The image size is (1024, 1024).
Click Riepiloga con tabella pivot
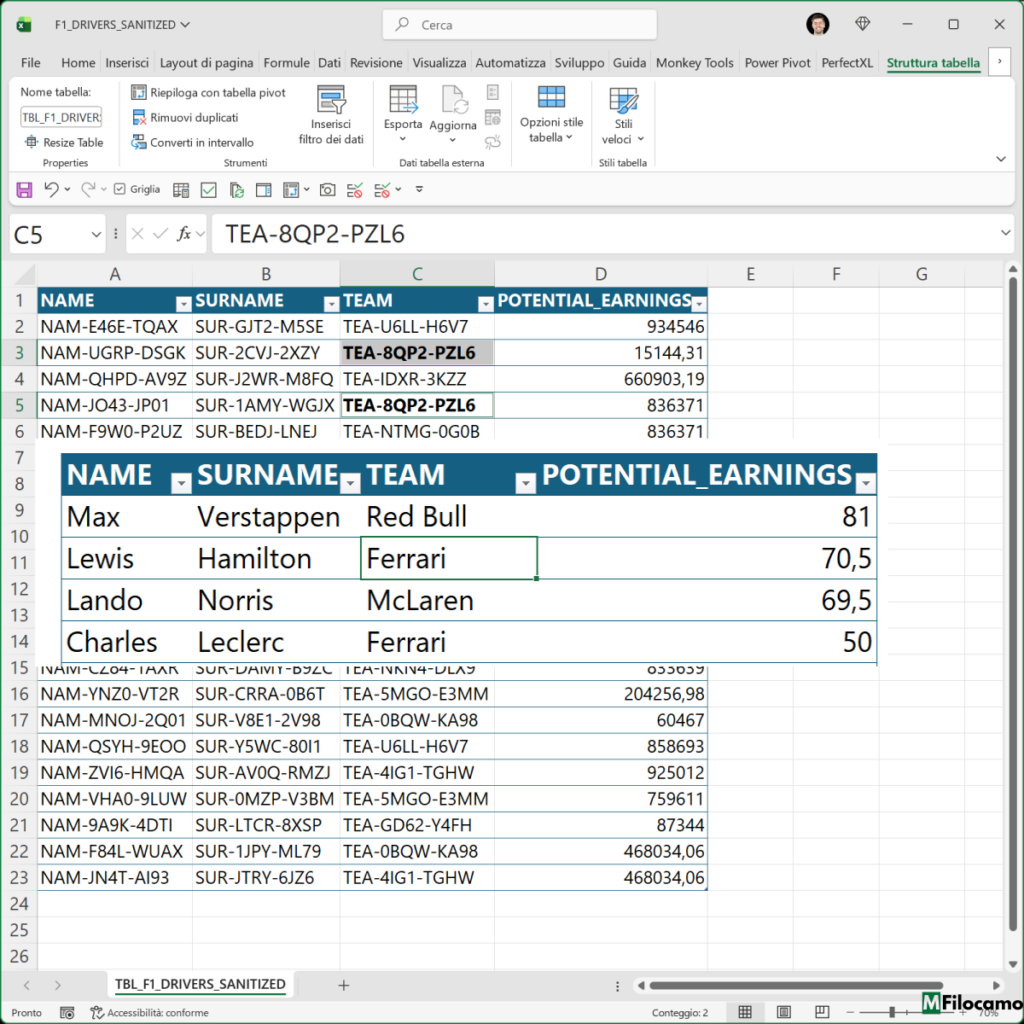[208, 93]
